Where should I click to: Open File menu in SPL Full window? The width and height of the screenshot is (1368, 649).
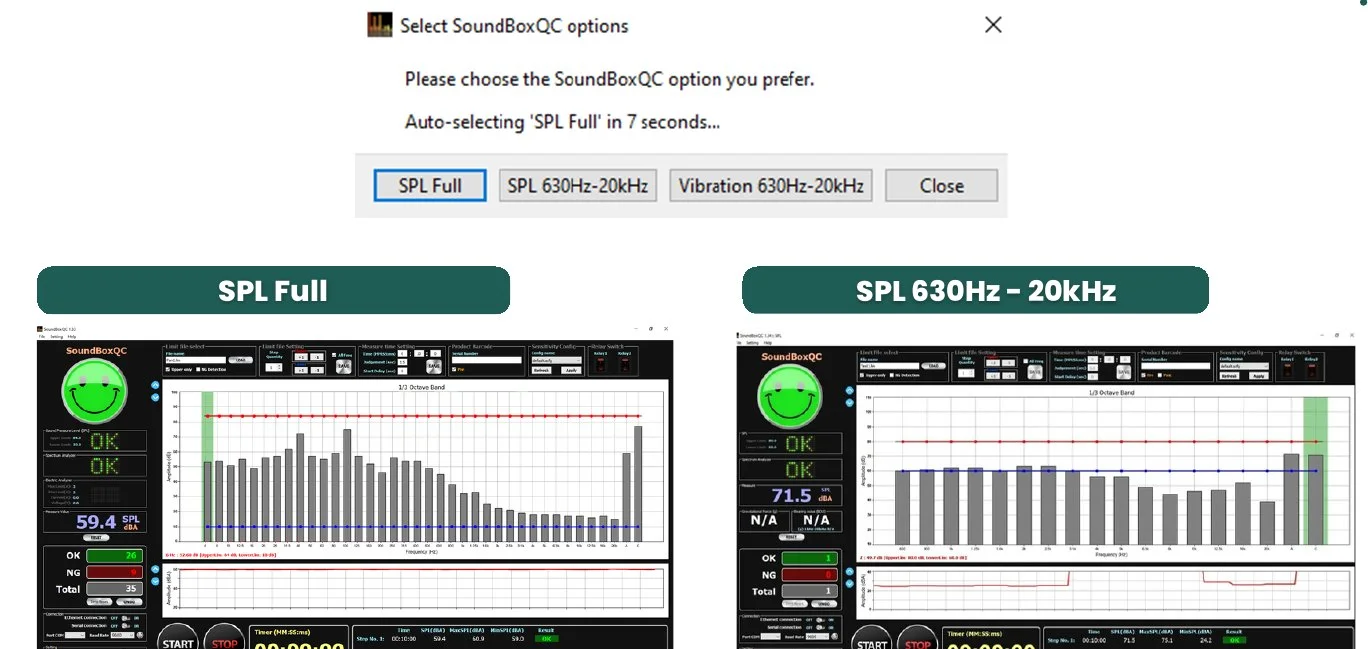pyautogui.click(x=42, y=336)
